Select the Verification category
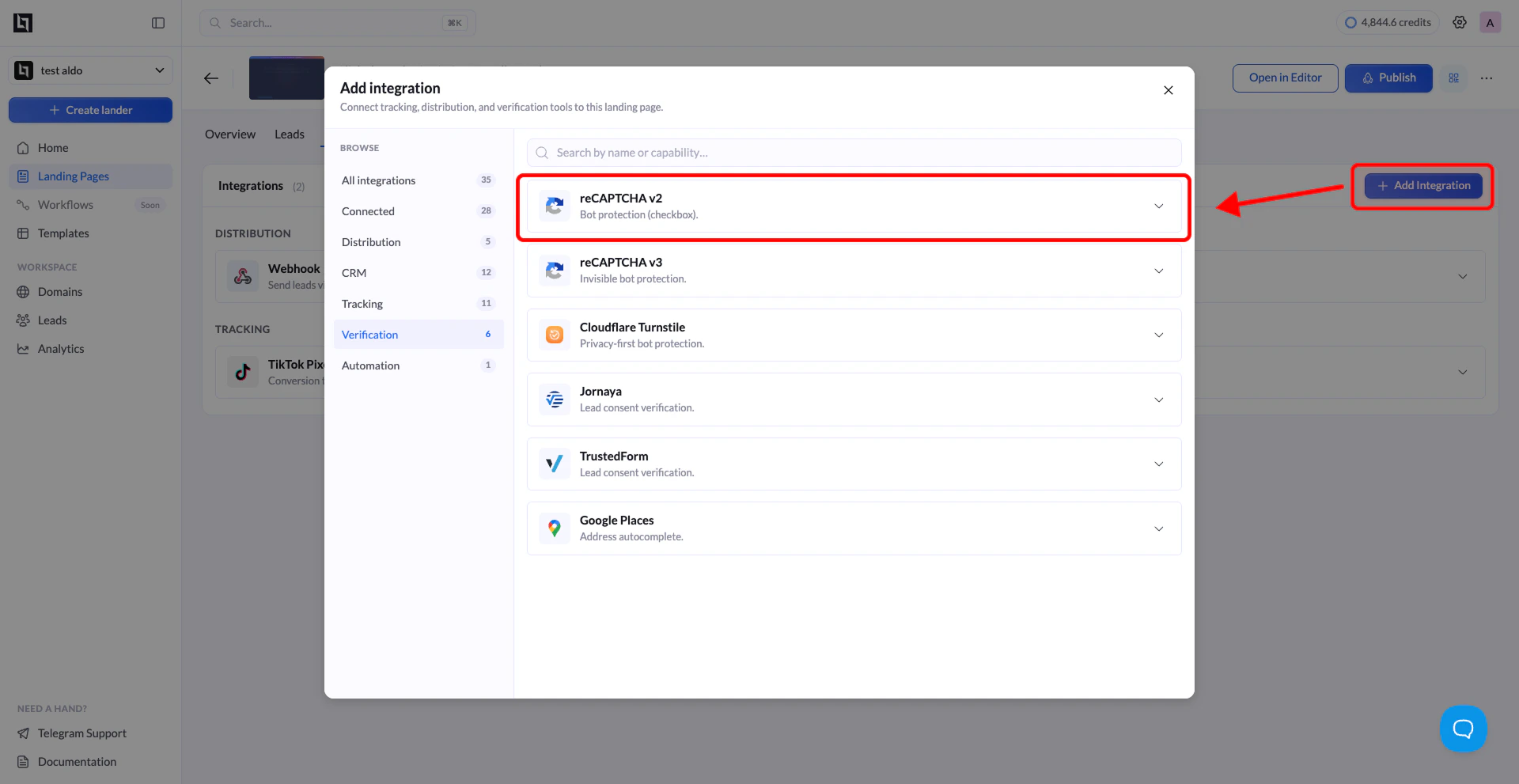 coord(419,335)
